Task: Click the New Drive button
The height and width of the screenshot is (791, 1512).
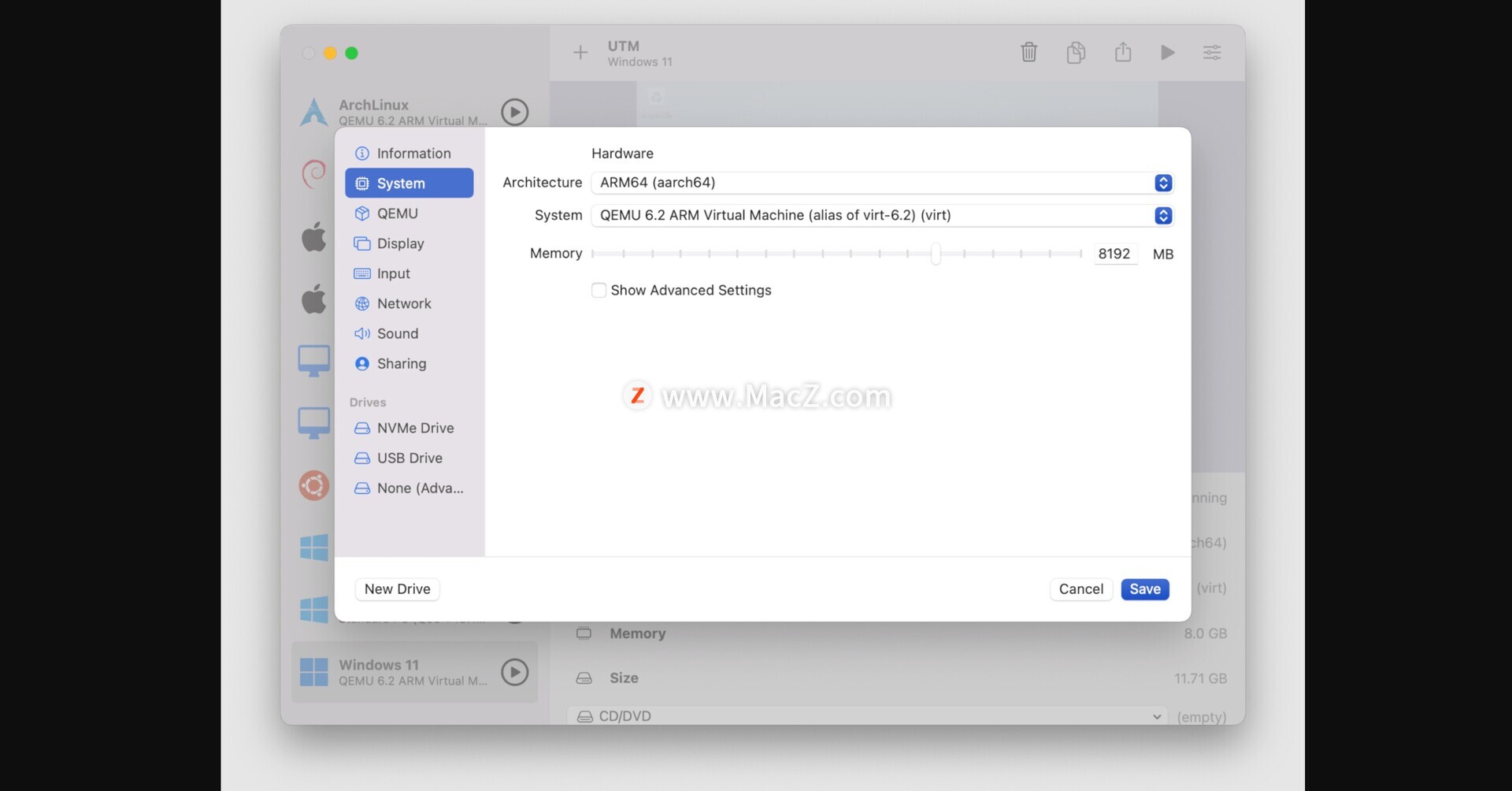Action: click(x=397, y=589)
